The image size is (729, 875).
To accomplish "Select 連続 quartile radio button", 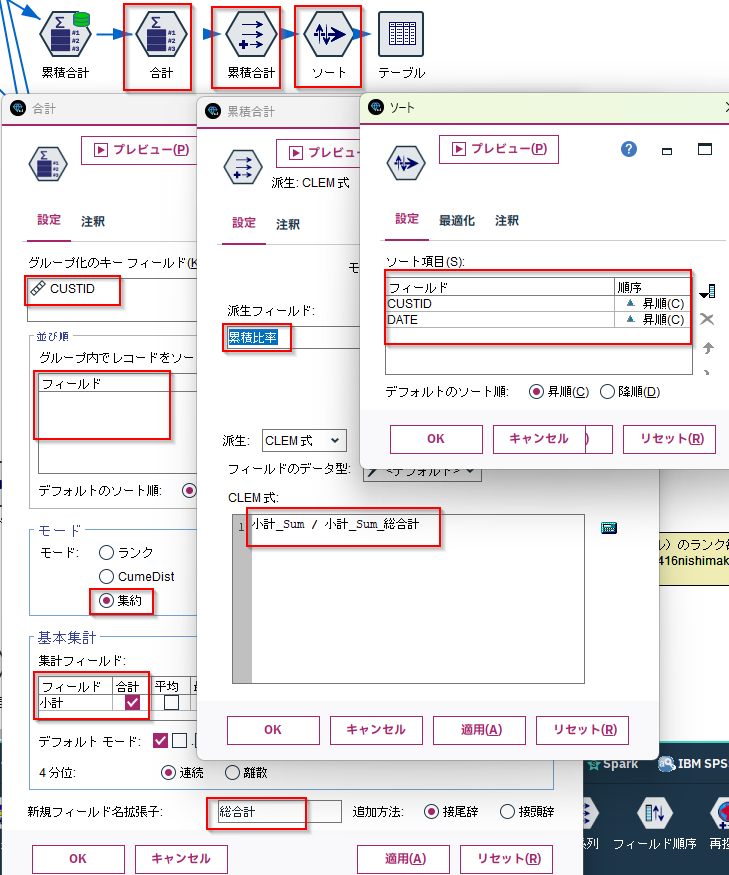I will 168,772.
